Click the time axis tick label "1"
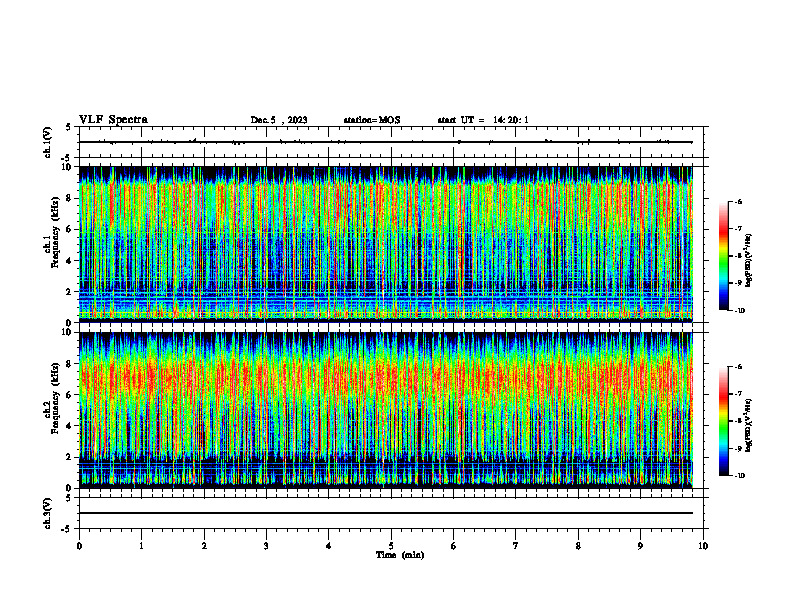 click(x=141, y=546)
